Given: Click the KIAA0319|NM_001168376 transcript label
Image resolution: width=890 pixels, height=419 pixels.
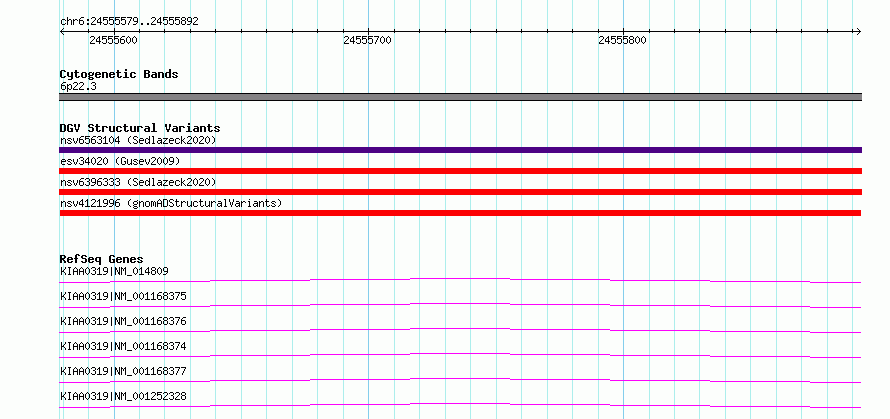Looking at the screenshot, I should pos(123,321).
